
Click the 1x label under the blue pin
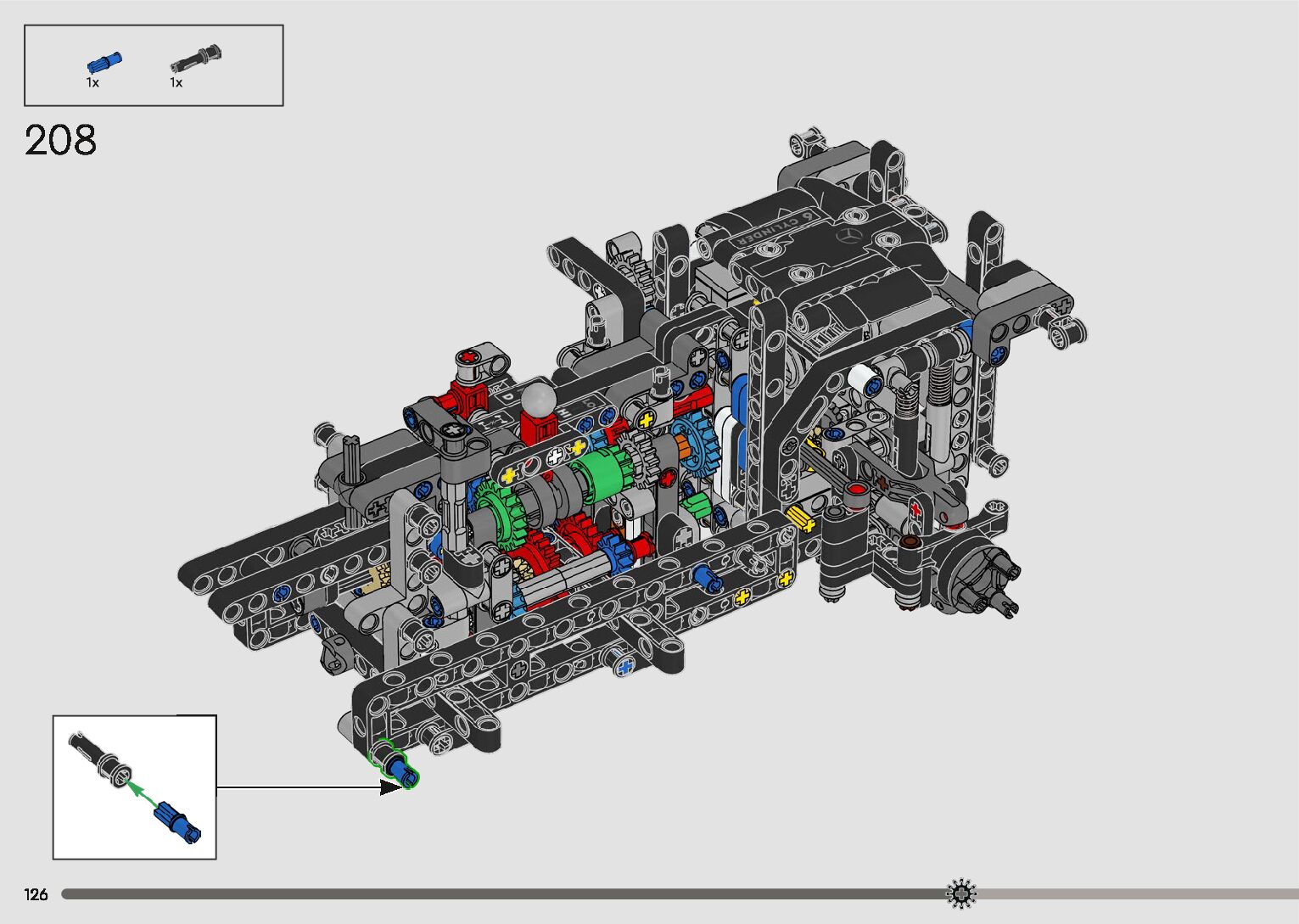92,83
